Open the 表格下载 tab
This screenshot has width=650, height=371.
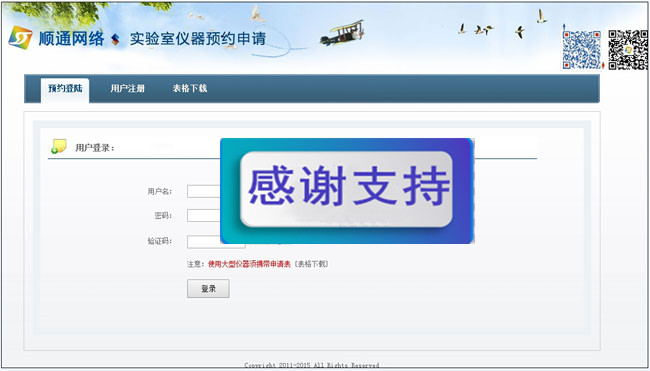190,88
